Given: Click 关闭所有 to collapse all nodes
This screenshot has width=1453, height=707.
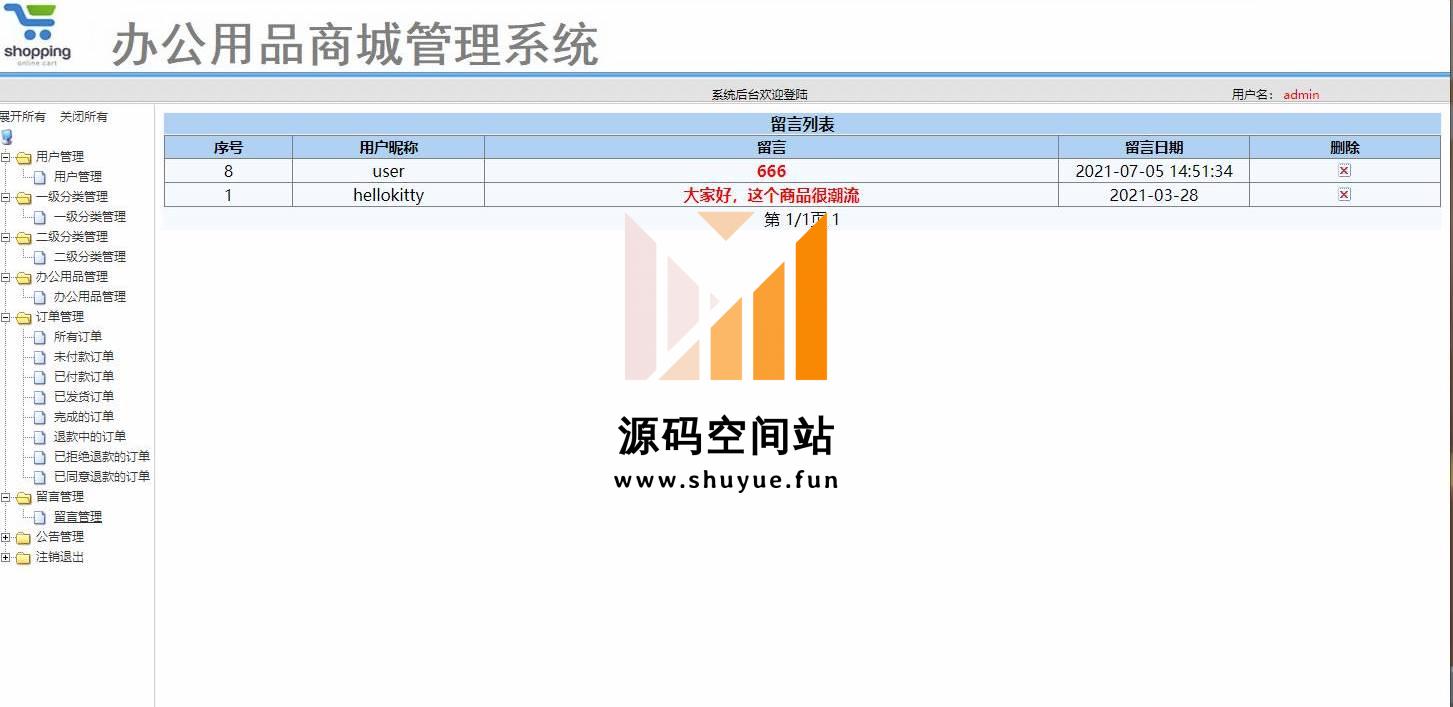Looking at the screenshot, I should [84, 117].
